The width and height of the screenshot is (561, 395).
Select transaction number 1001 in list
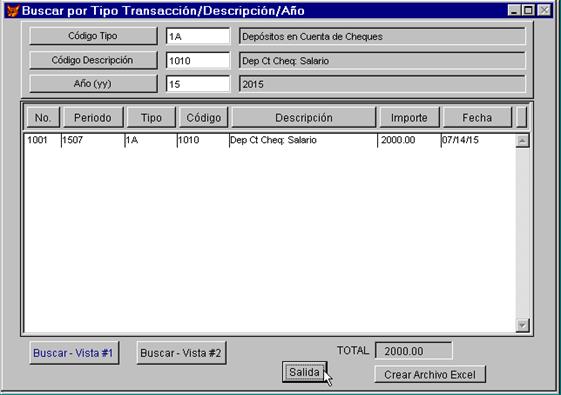(x=38, y=140)
